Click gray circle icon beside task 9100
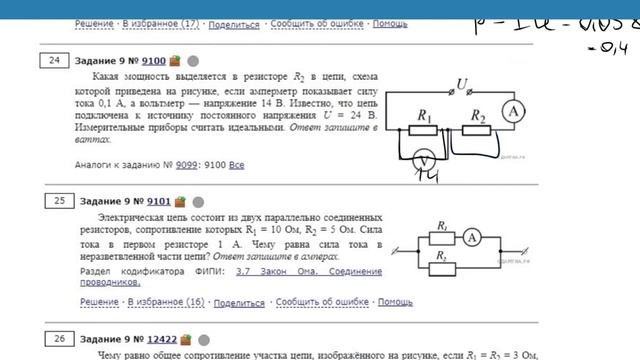 point(193,61)
